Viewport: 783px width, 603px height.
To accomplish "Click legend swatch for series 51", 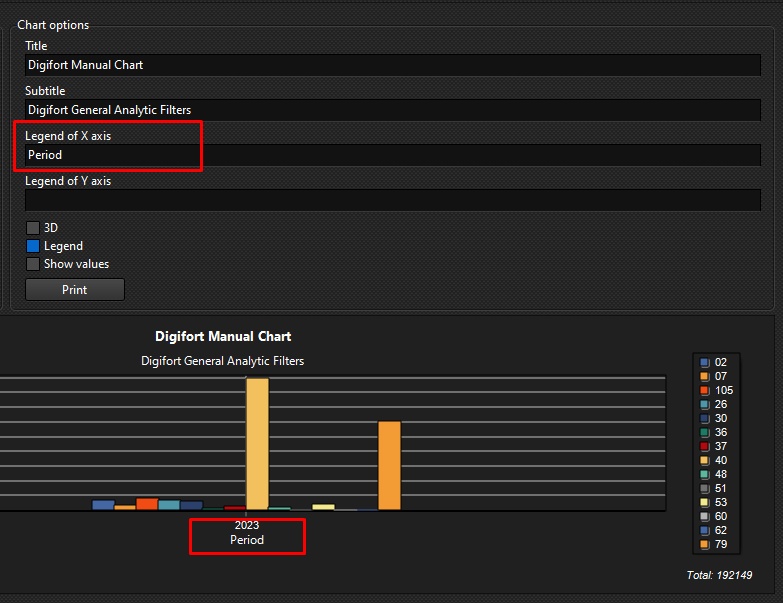I will pyautogui.click(x=705, y=488).
